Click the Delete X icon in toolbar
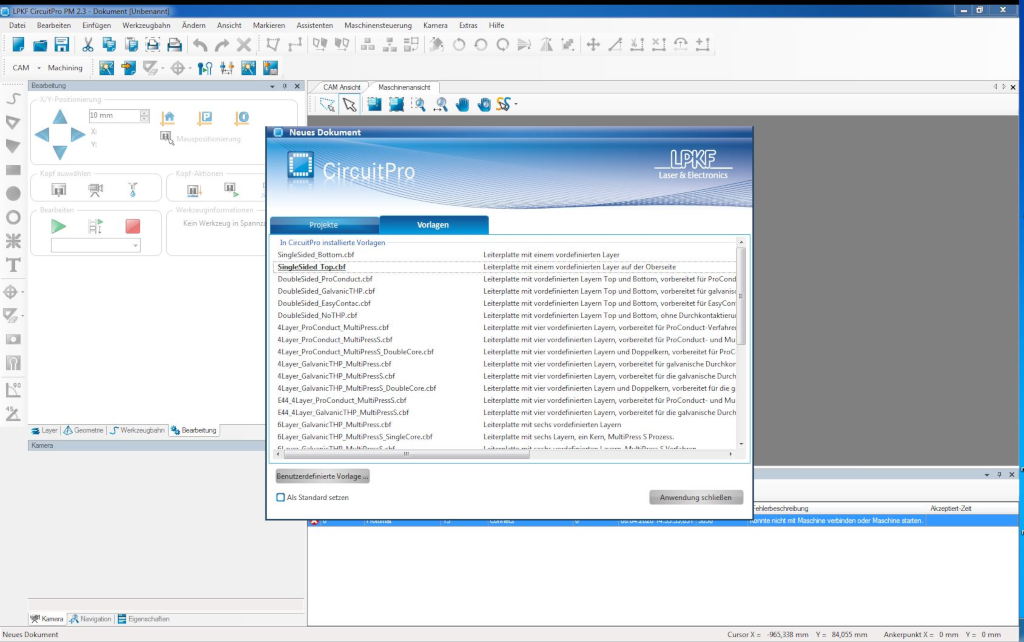 tap(244, 44)
